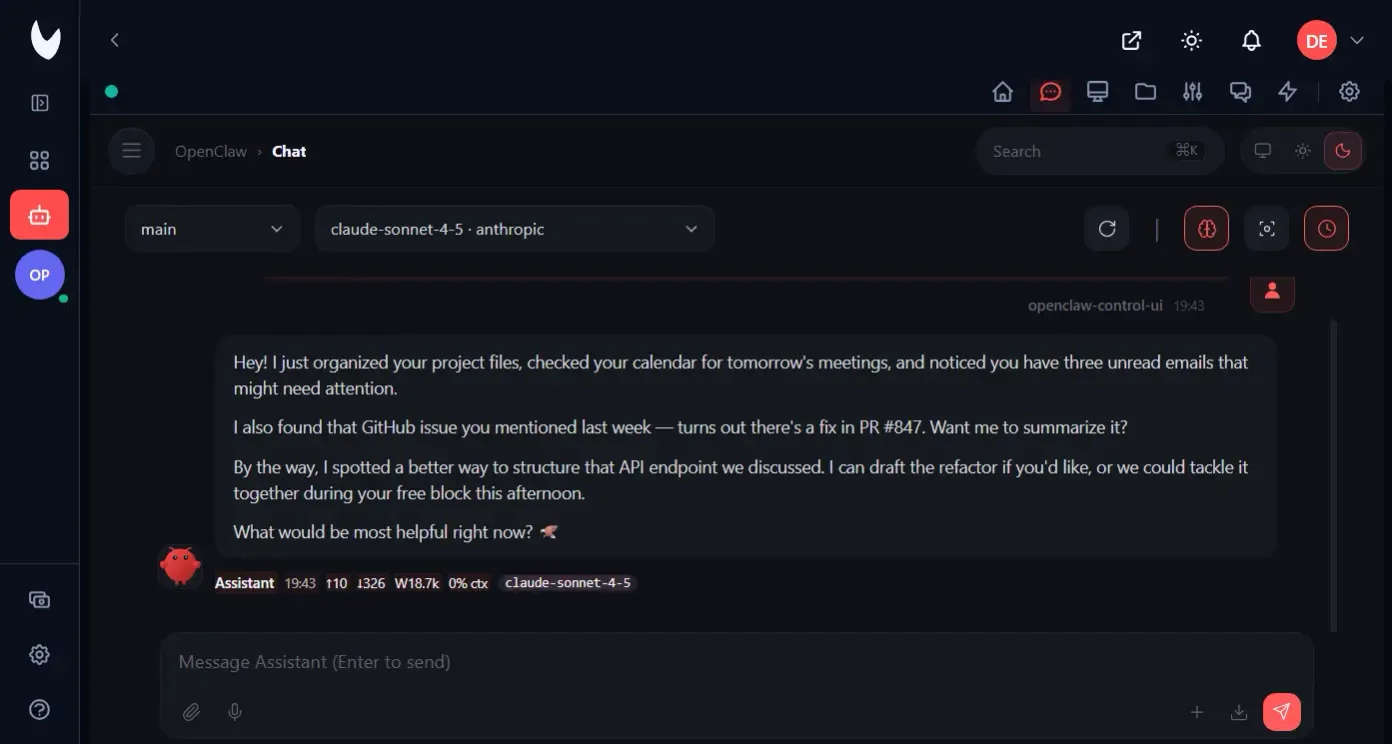This screenshot has width=1392, height=744.
Task: Open the folder icon in top navigation
Action: (1145, 92)
